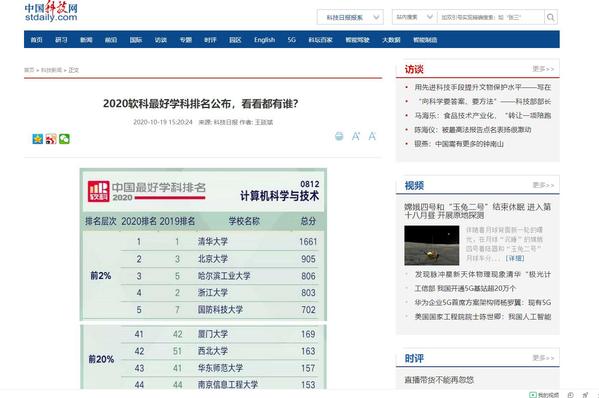Open the 5G nav item
The image size is (599, 398).
[x=291, y=40]
